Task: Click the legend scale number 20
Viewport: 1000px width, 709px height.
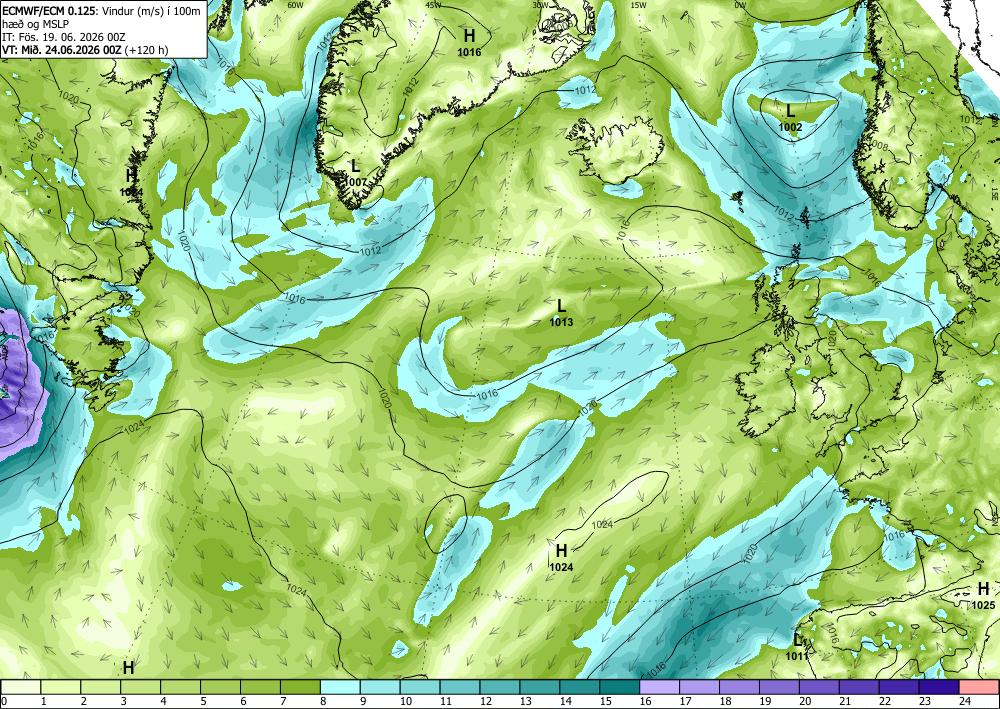Action: point(804,701)
